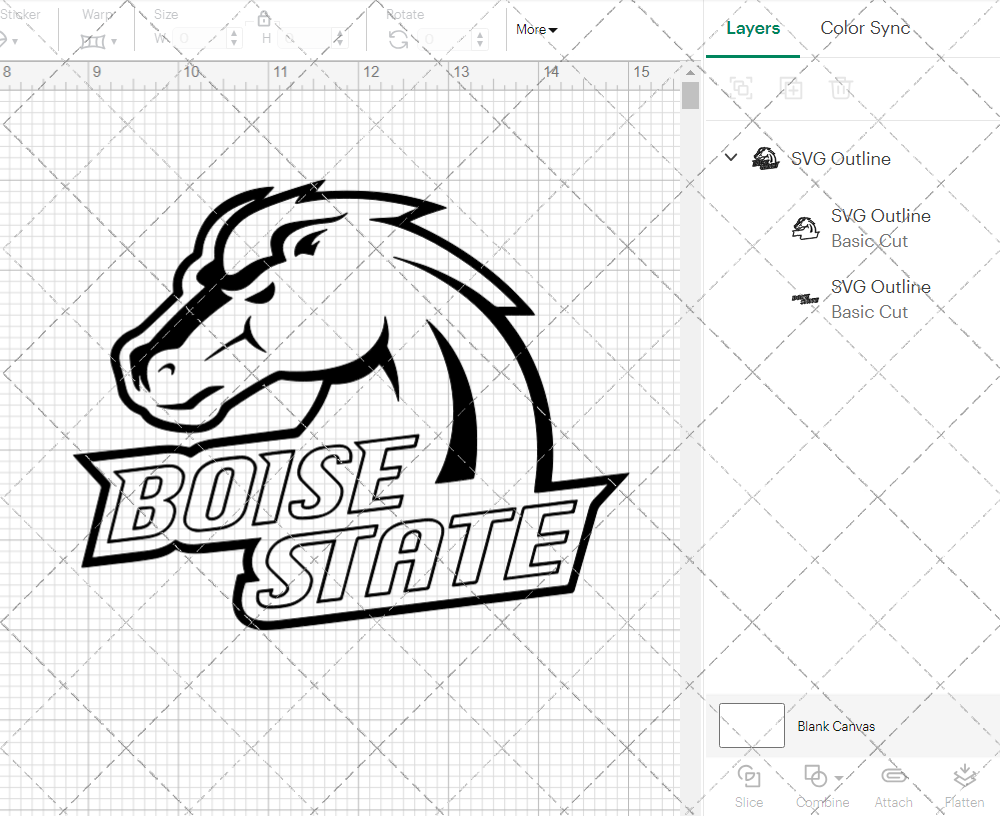Click the Group layers icon
The image size is (1000, 816).
click(x=741, y=88)
